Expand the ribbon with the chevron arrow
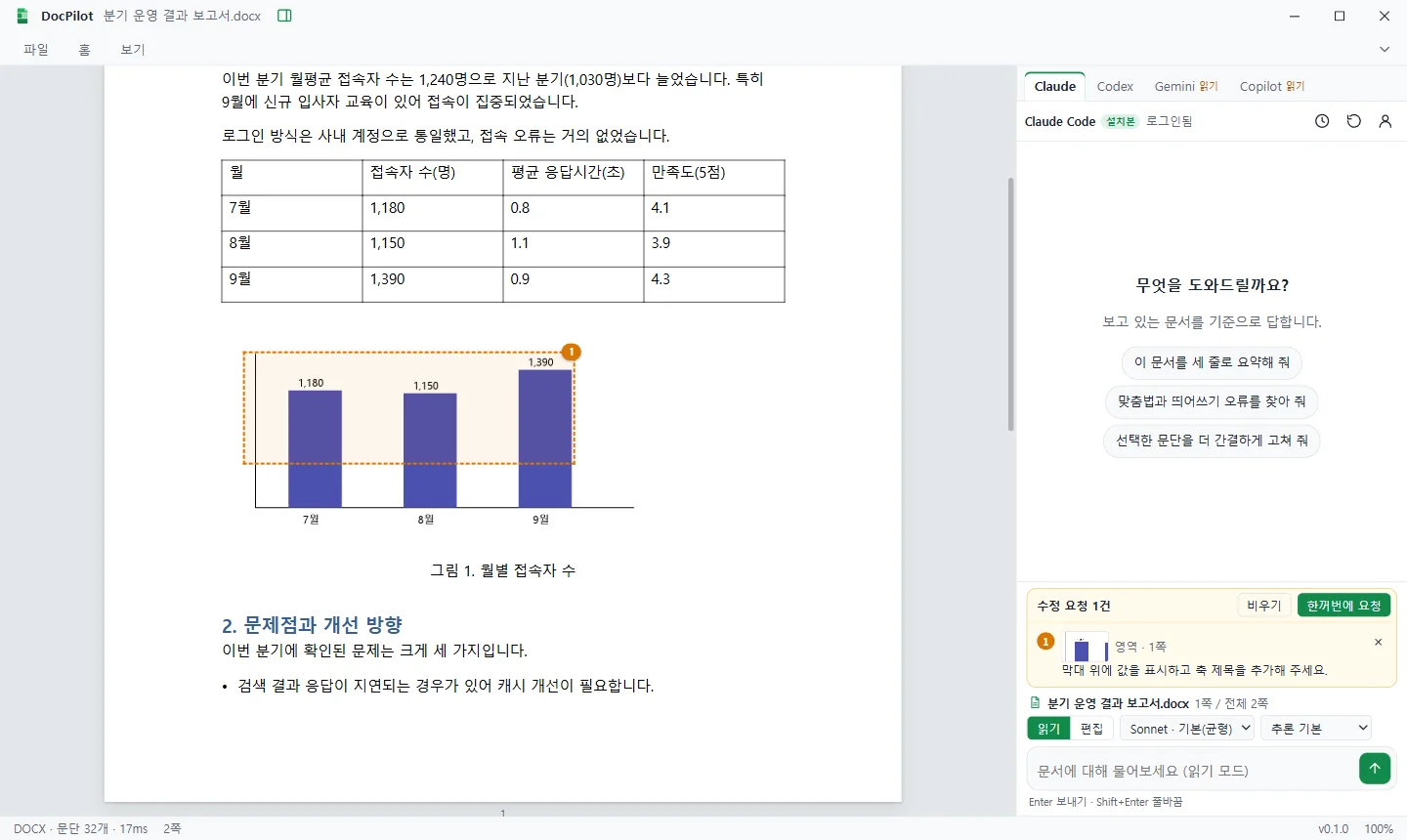The width and height of the screenshot is (1407, 840). (x=1385, y=50)
